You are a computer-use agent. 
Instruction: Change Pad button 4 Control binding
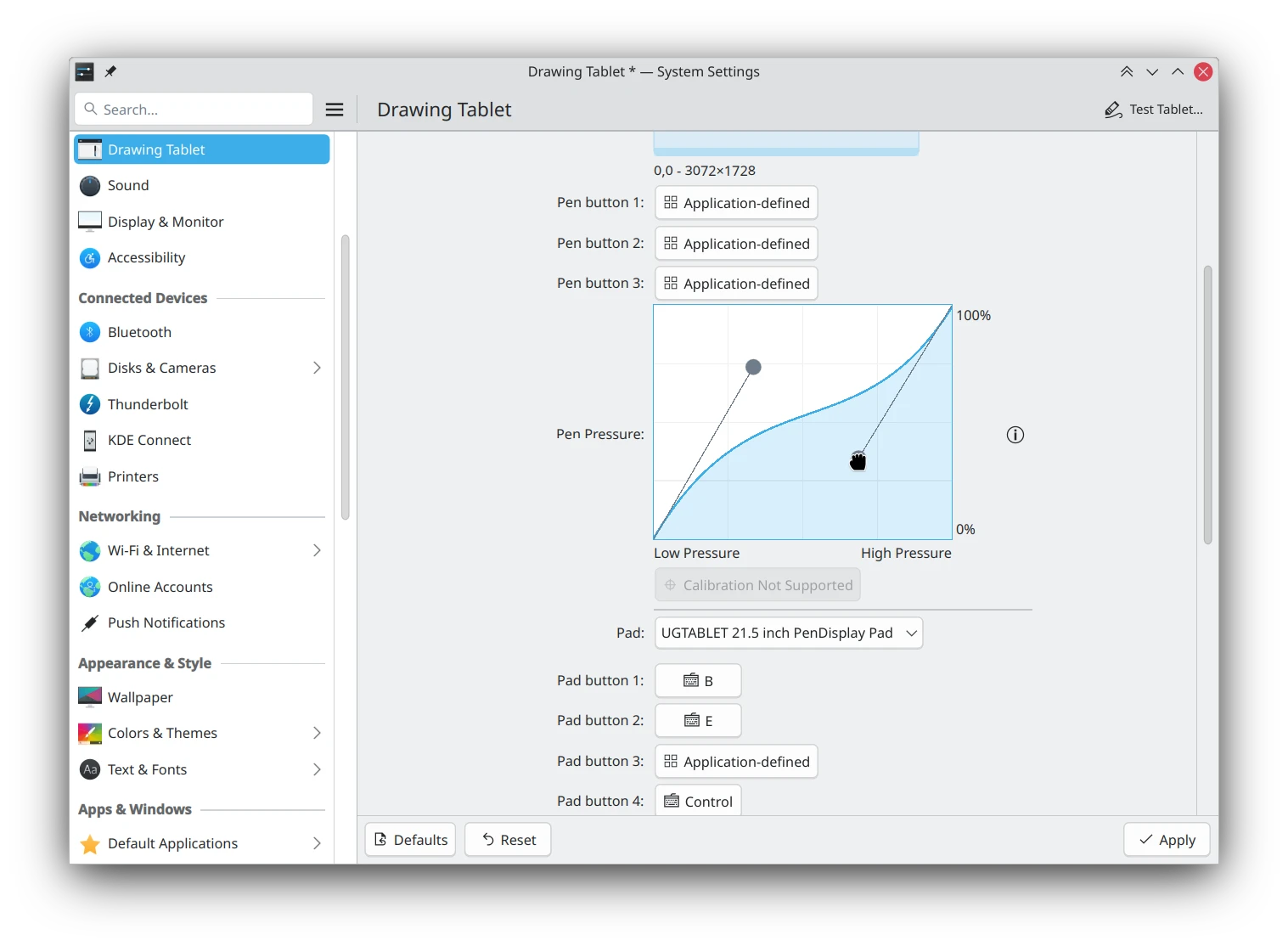tap(698, 801)
